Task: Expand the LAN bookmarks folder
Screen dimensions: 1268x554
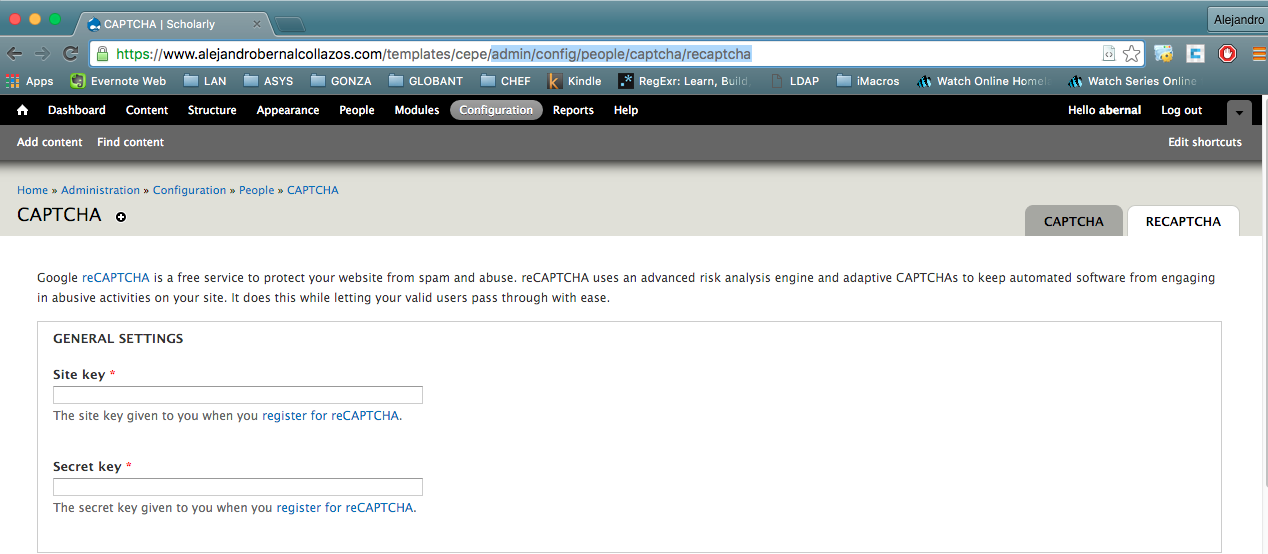Action: point(204,81)
